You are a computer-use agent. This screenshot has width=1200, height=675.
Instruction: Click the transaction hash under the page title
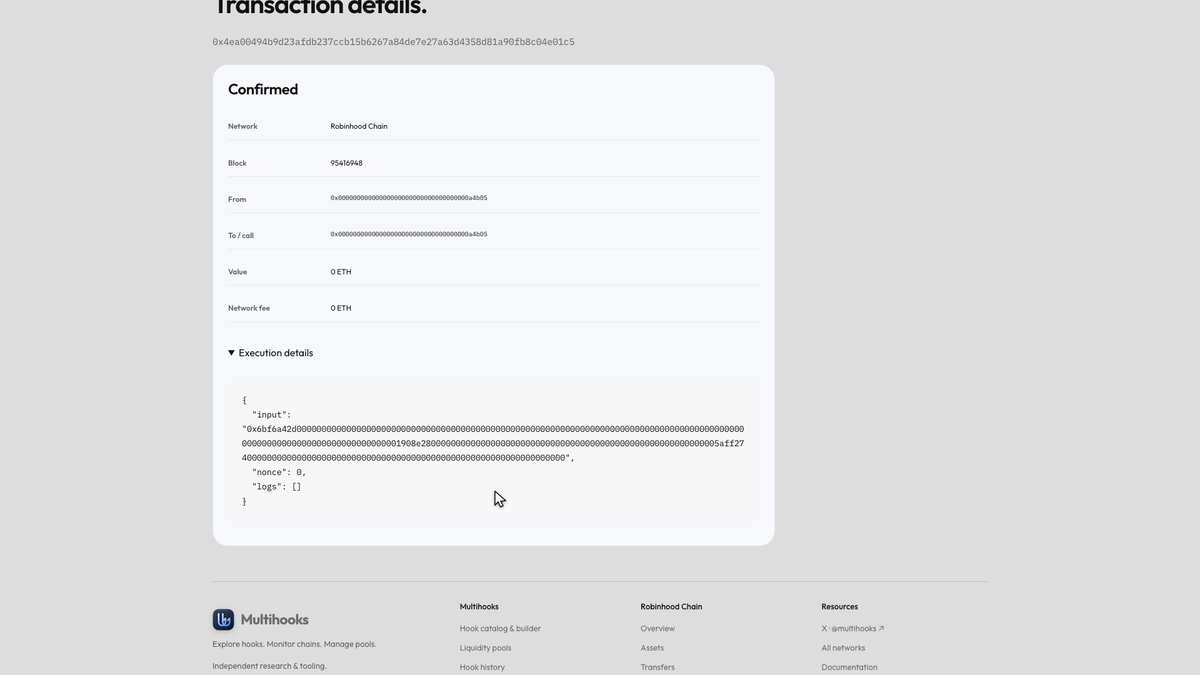coord(393,42)
